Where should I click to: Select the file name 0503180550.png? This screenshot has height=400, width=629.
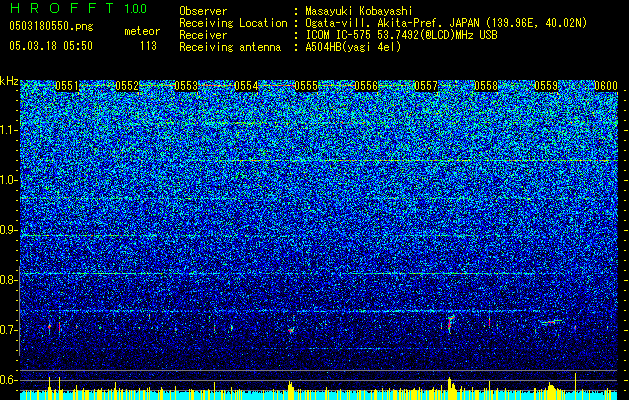tap(51, 26)
